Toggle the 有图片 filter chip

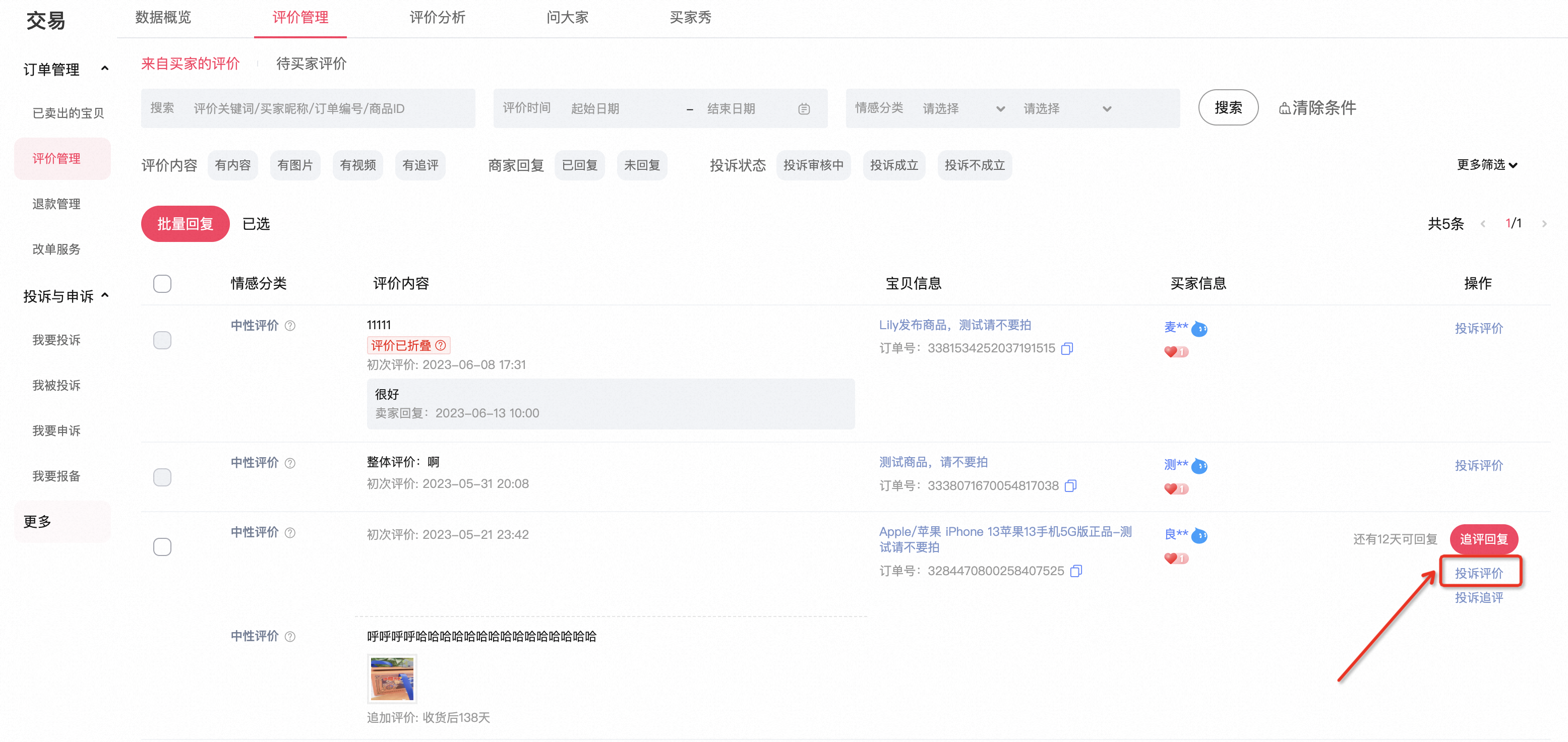295,165
